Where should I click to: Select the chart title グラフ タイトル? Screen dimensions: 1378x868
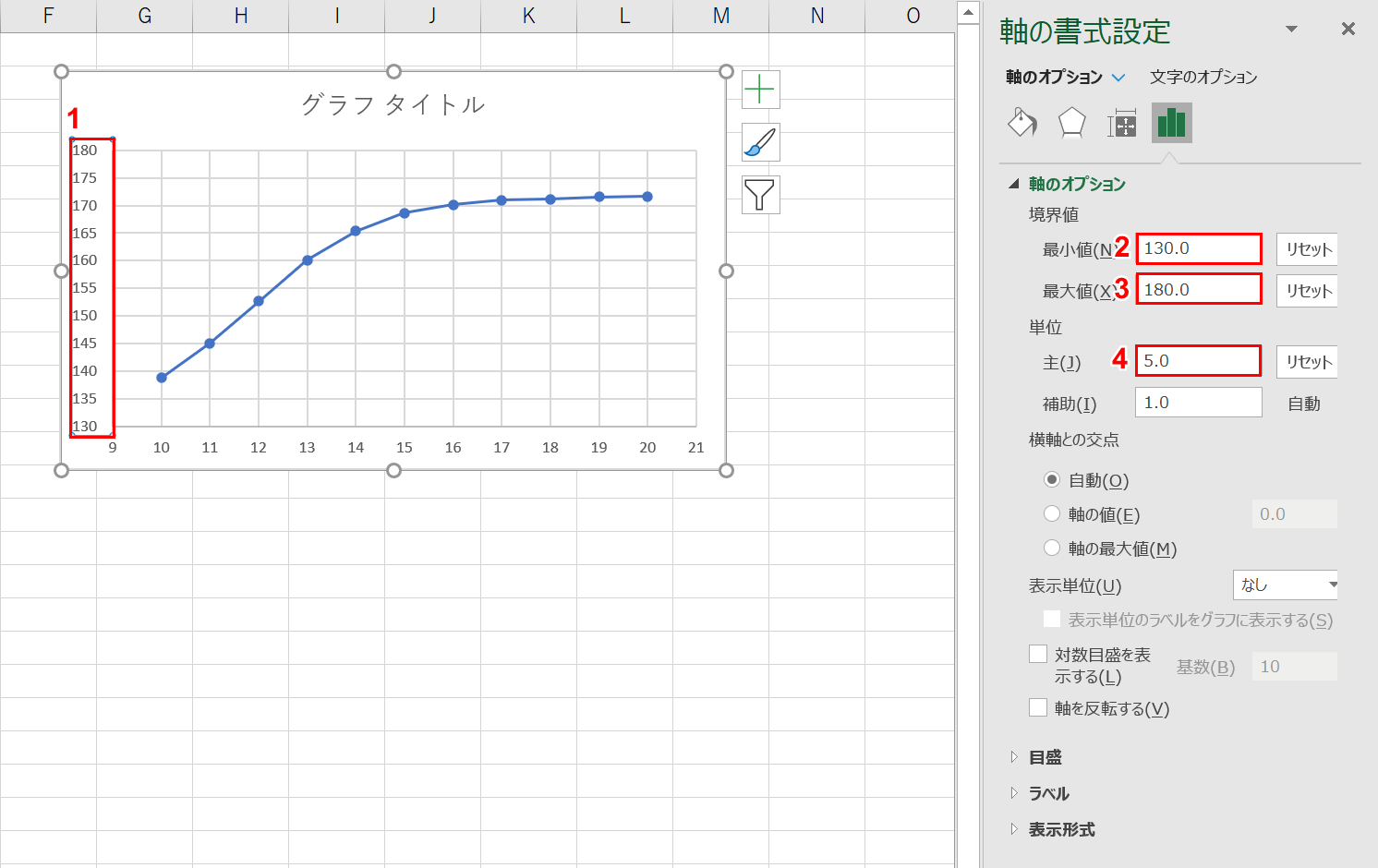[393, 104]
